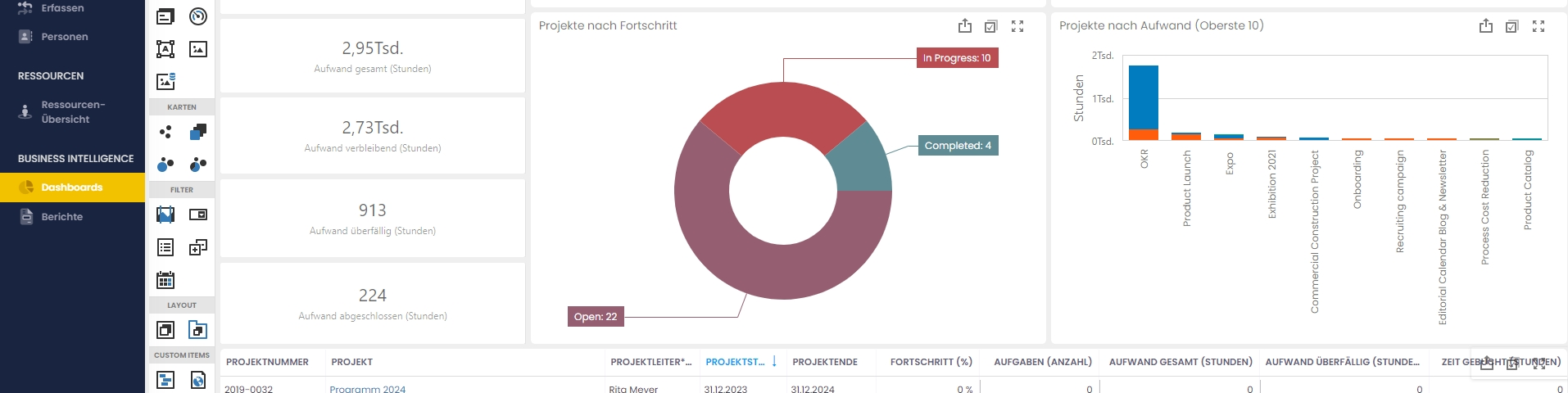
Task: Add a Combo Box filter item
Action: 198,215
